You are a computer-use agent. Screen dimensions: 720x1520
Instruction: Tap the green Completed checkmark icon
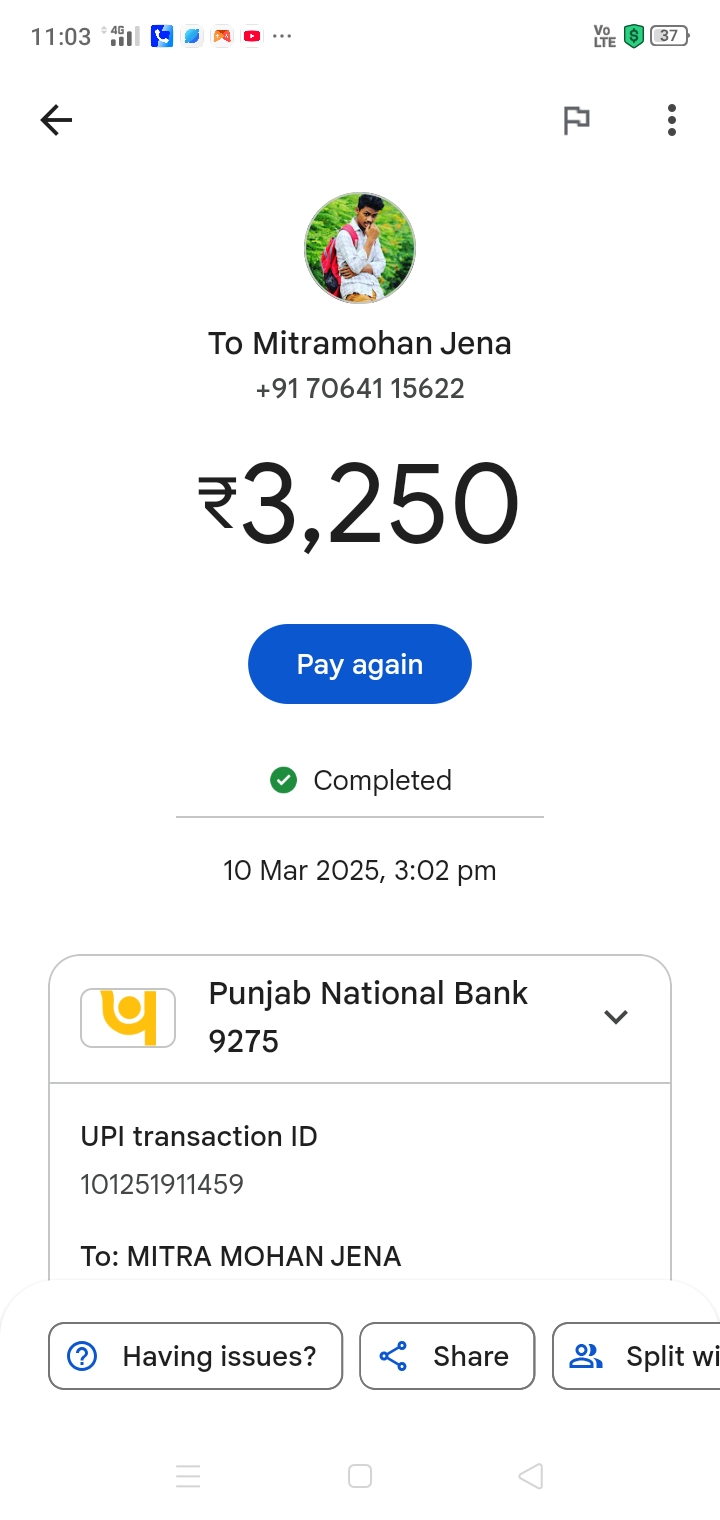click(284, 780)
